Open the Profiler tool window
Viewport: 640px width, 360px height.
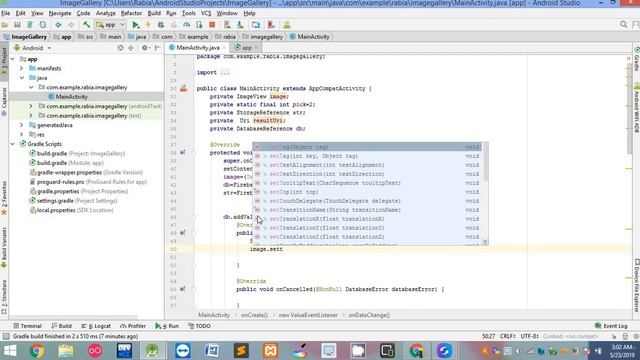[133, 326]
